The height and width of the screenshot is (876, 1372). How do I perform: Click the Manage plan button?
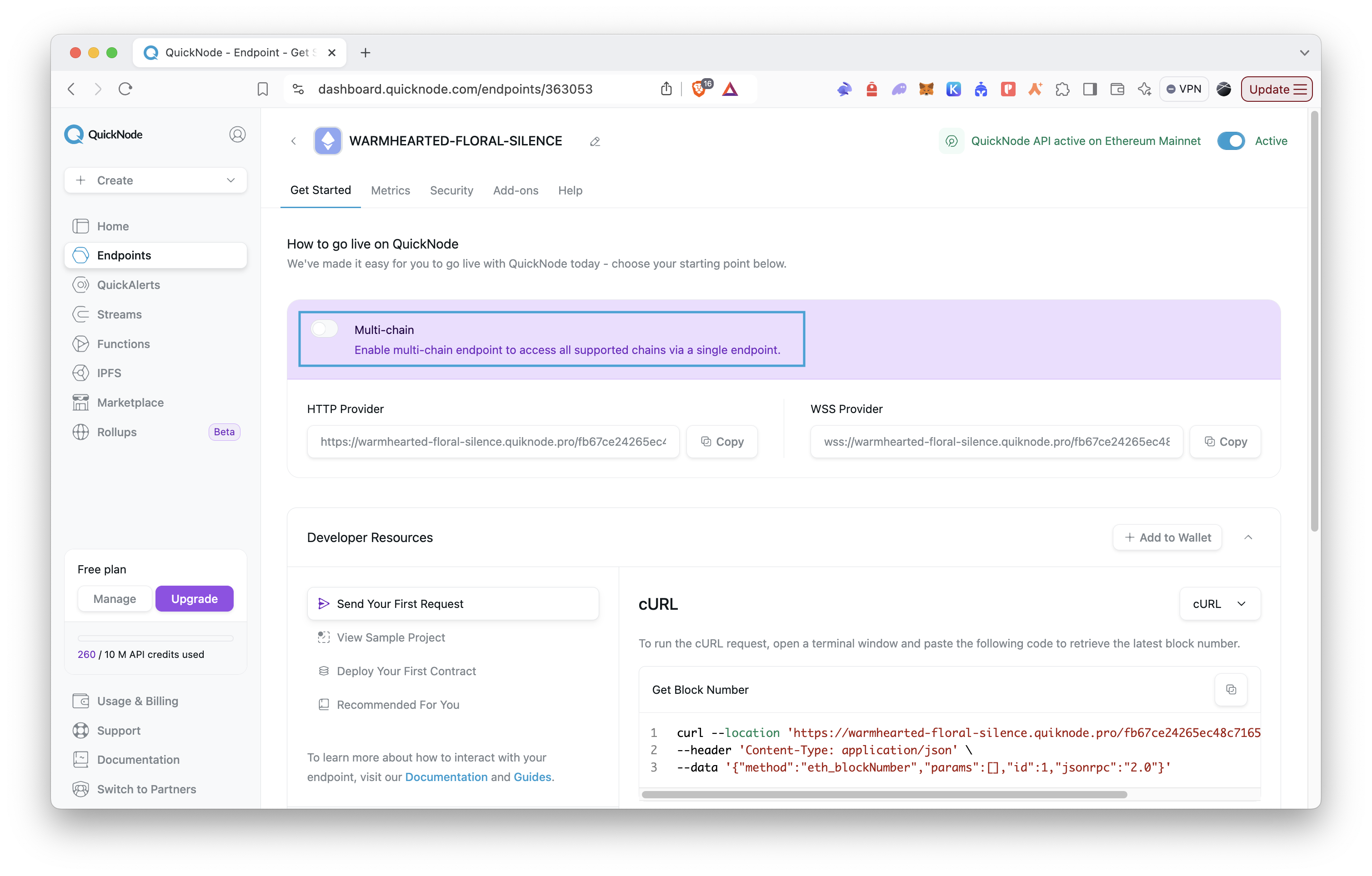(x=115, y=599)
